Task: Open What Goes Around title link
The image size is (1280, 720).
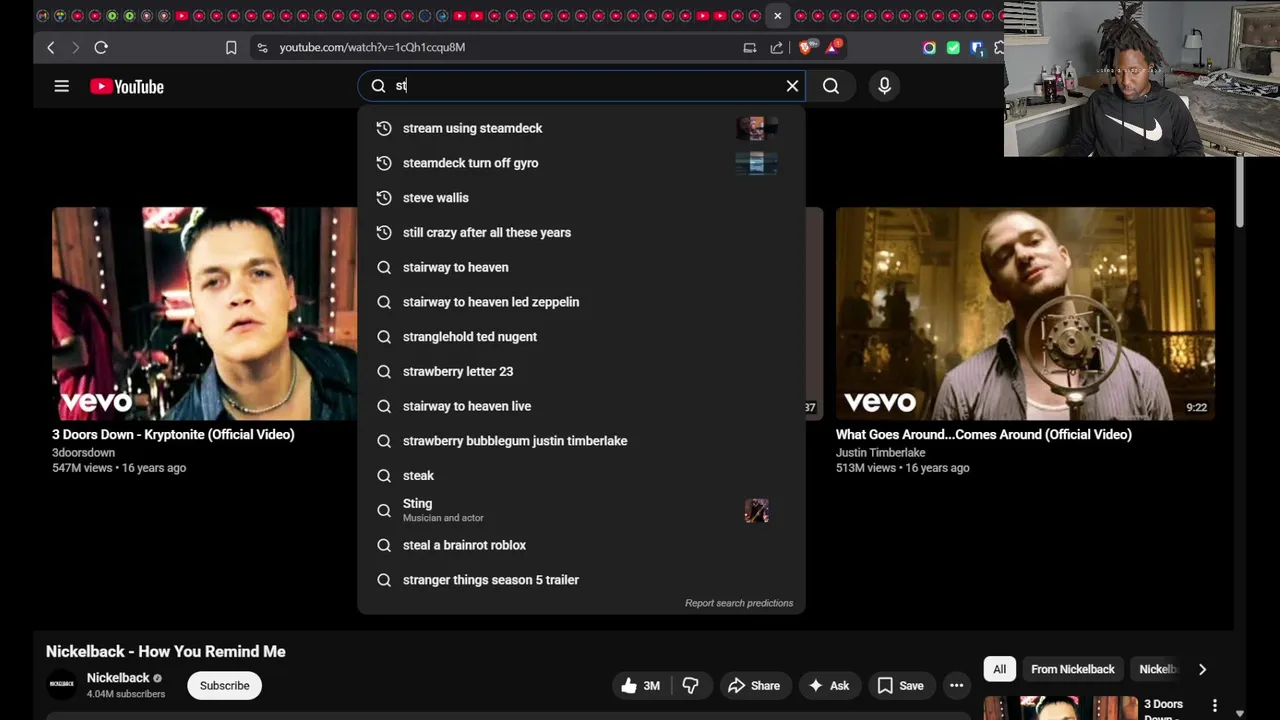Action: 984,435
